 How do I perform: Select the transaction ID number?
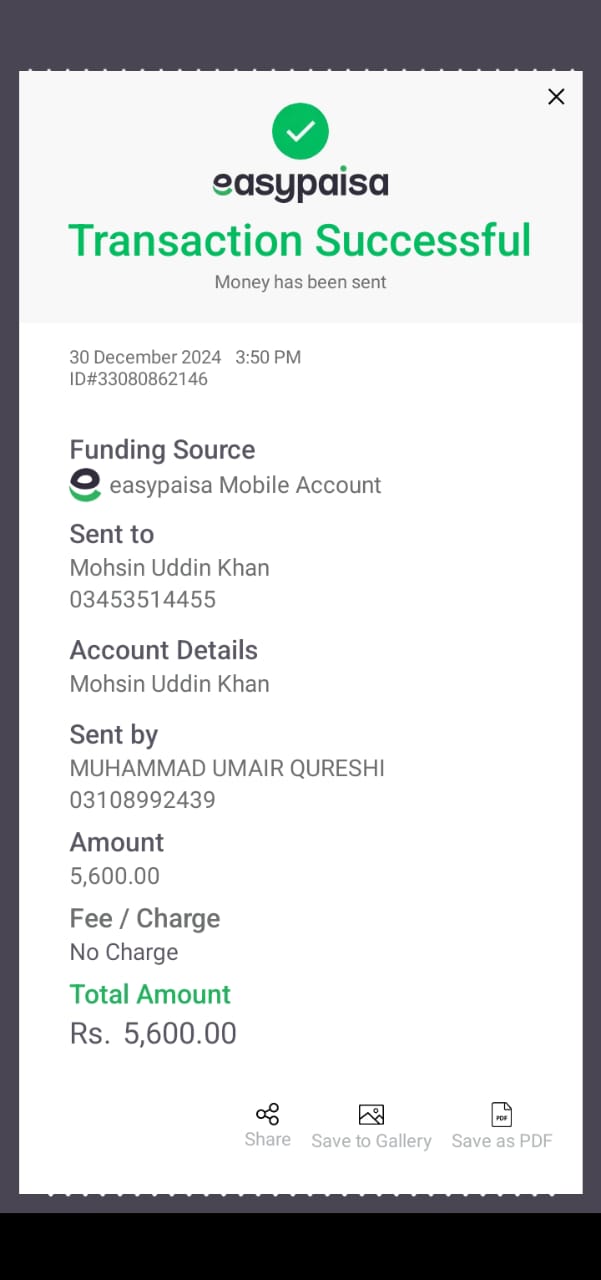click(138, 379)
